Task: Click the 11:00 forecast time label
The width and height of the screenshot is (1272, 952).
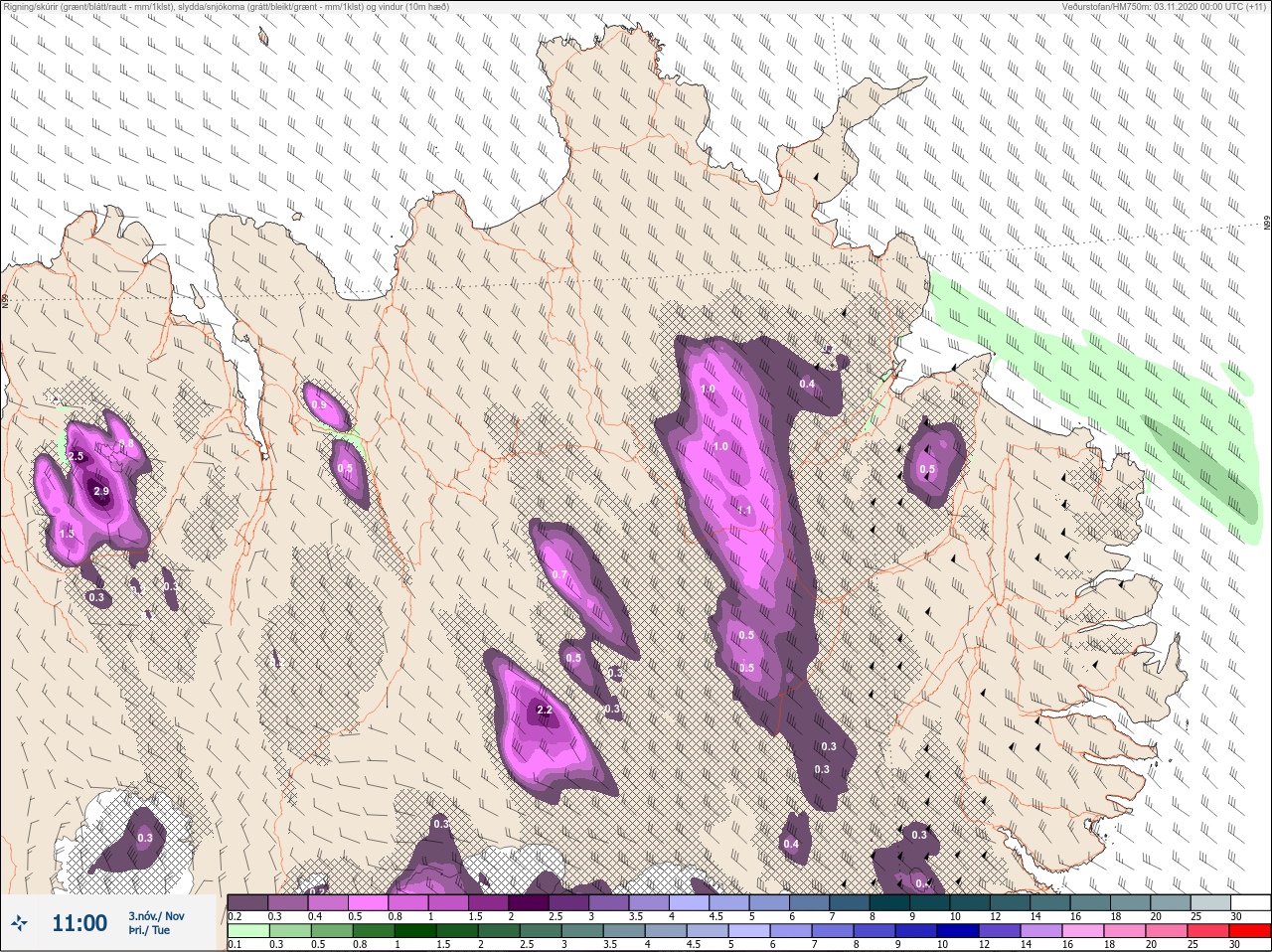Action: (79, 923)
